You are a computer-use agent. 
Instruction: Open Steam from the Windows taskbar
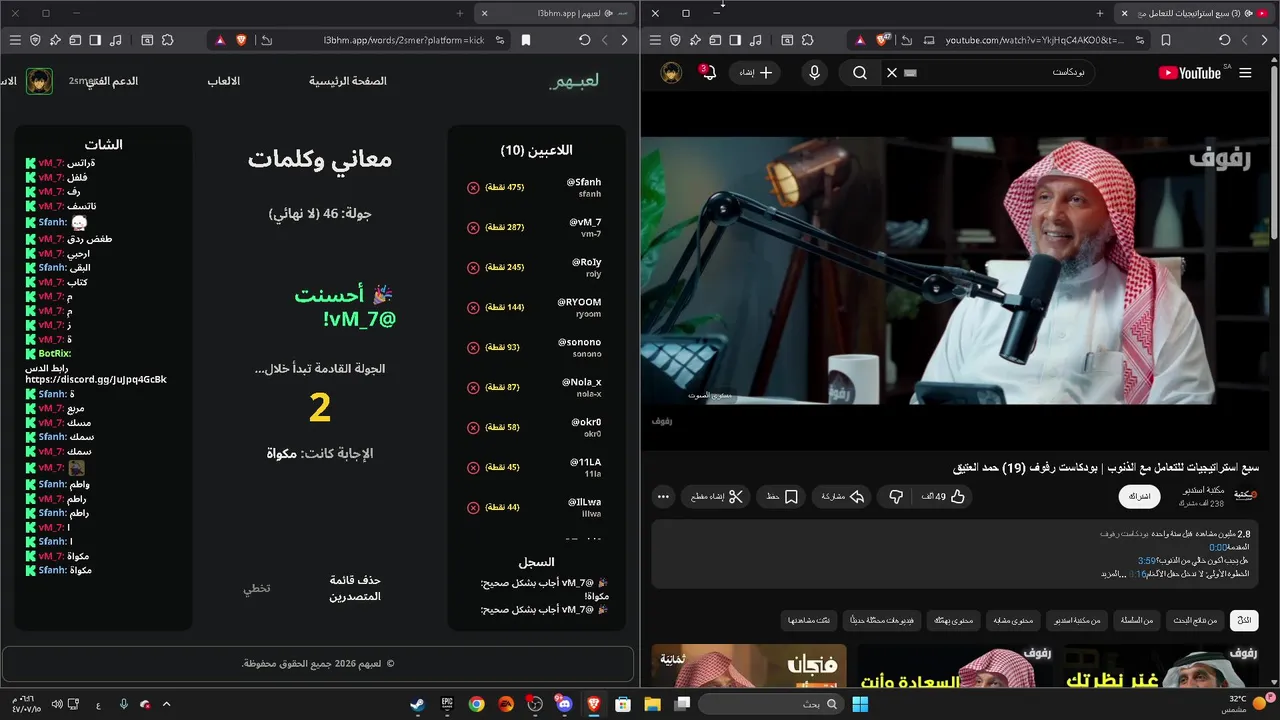pos(417,704)
